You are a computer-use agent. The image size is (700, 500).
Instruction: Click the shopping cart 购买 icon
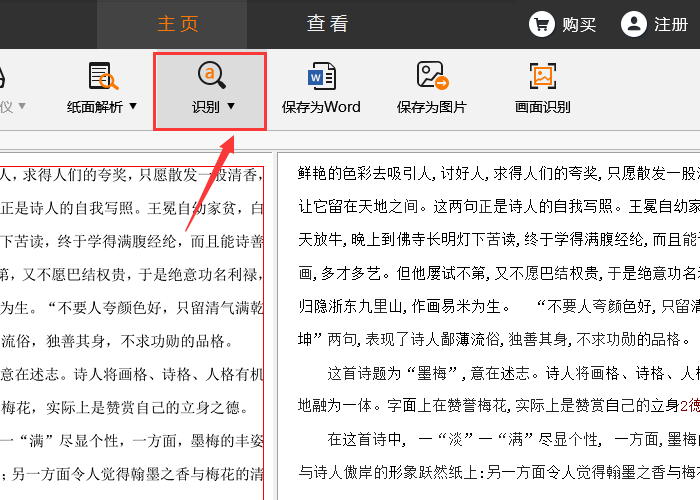point(542,24)
